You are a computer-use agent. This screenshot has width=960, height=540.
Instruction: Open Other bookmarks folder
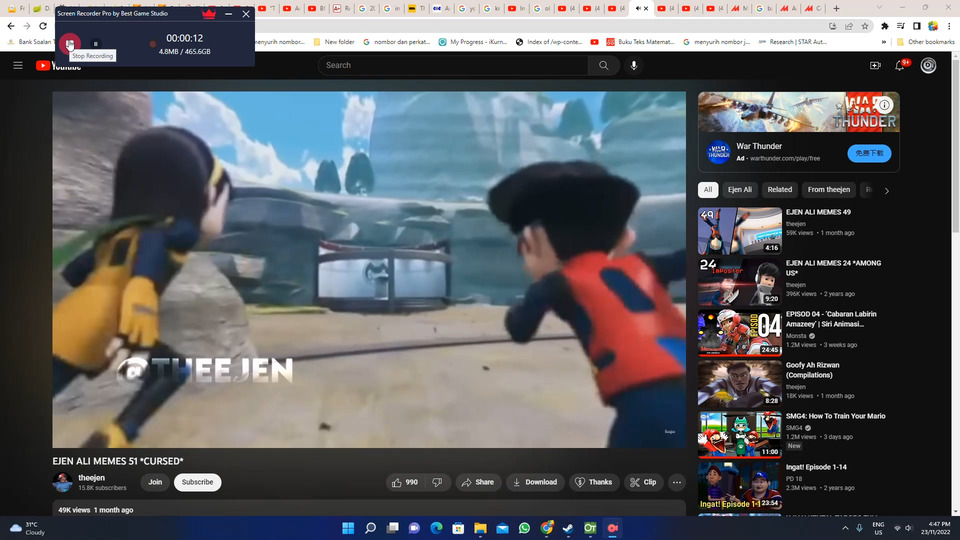[925, 42]
